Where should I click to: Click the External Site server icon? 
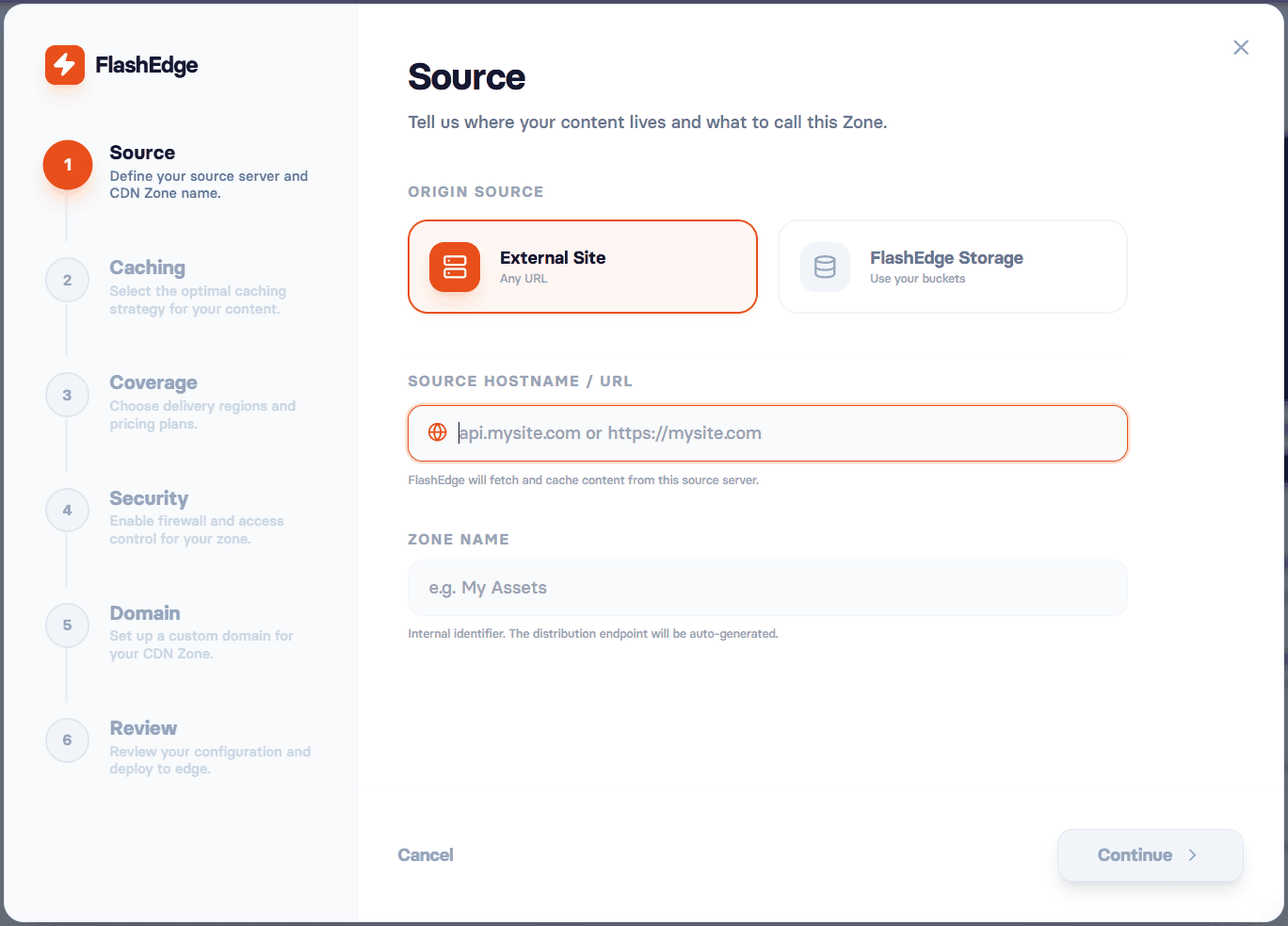[455, 267]
